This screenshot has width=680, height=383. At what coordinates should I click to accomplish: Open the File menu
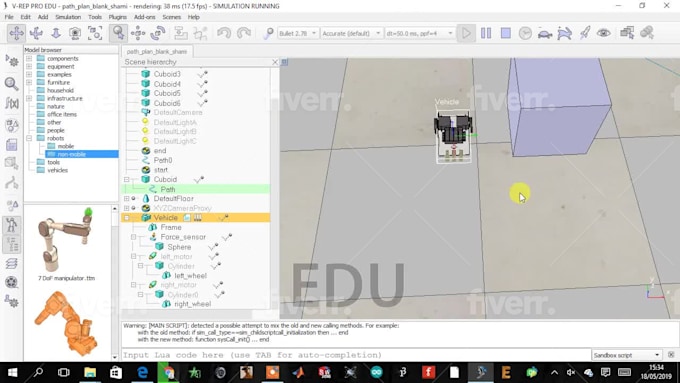[x=9, y=17]
